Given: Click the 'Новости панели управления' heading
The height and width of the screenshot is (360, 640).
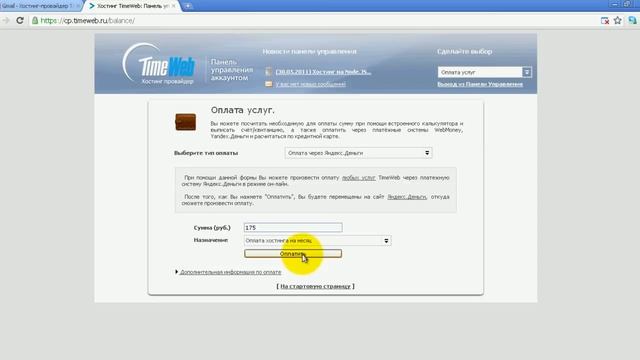Looking at the screenshot, I should pyautogui.click(x=309, y=51).
